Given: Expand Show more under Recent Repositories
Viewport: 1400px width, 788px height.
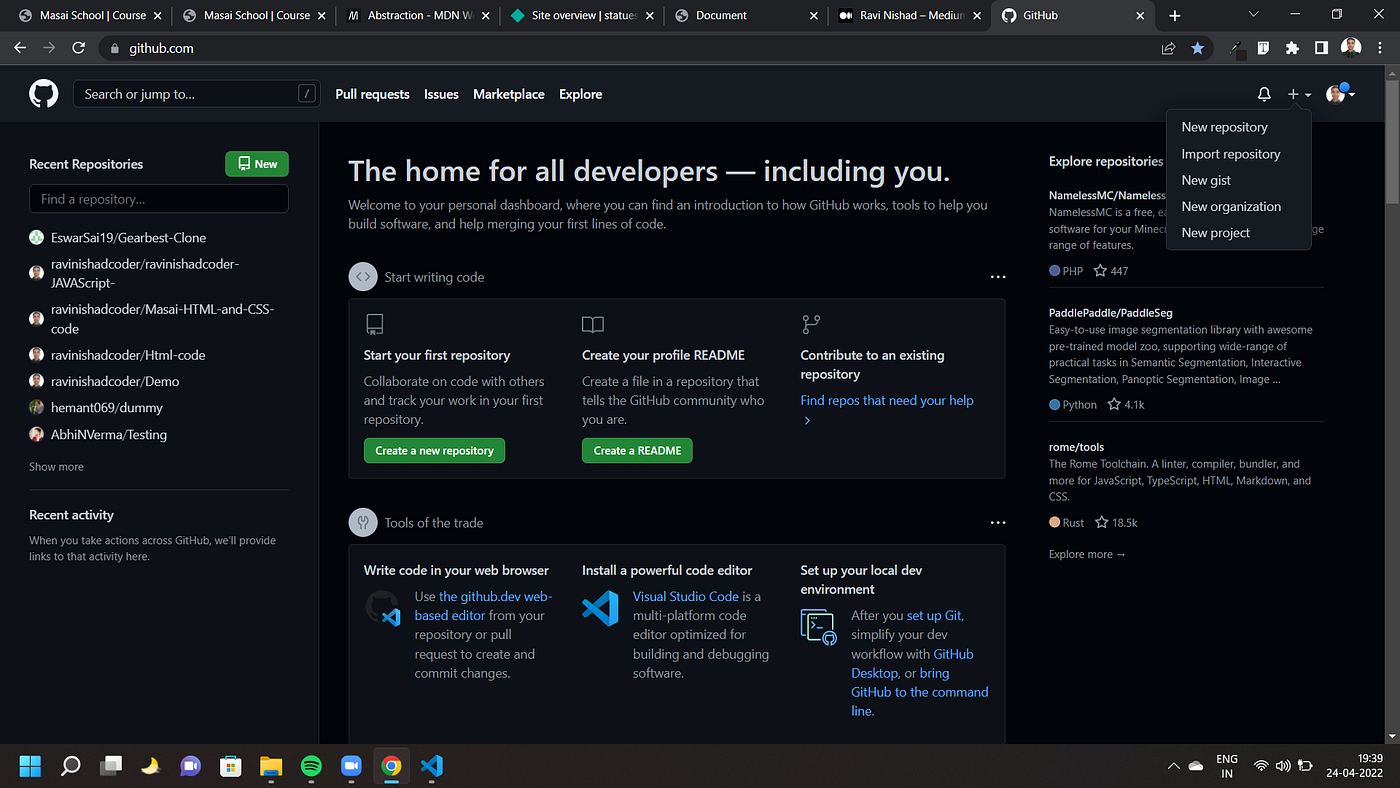Looking at the screenshot, I should [55, 466].
